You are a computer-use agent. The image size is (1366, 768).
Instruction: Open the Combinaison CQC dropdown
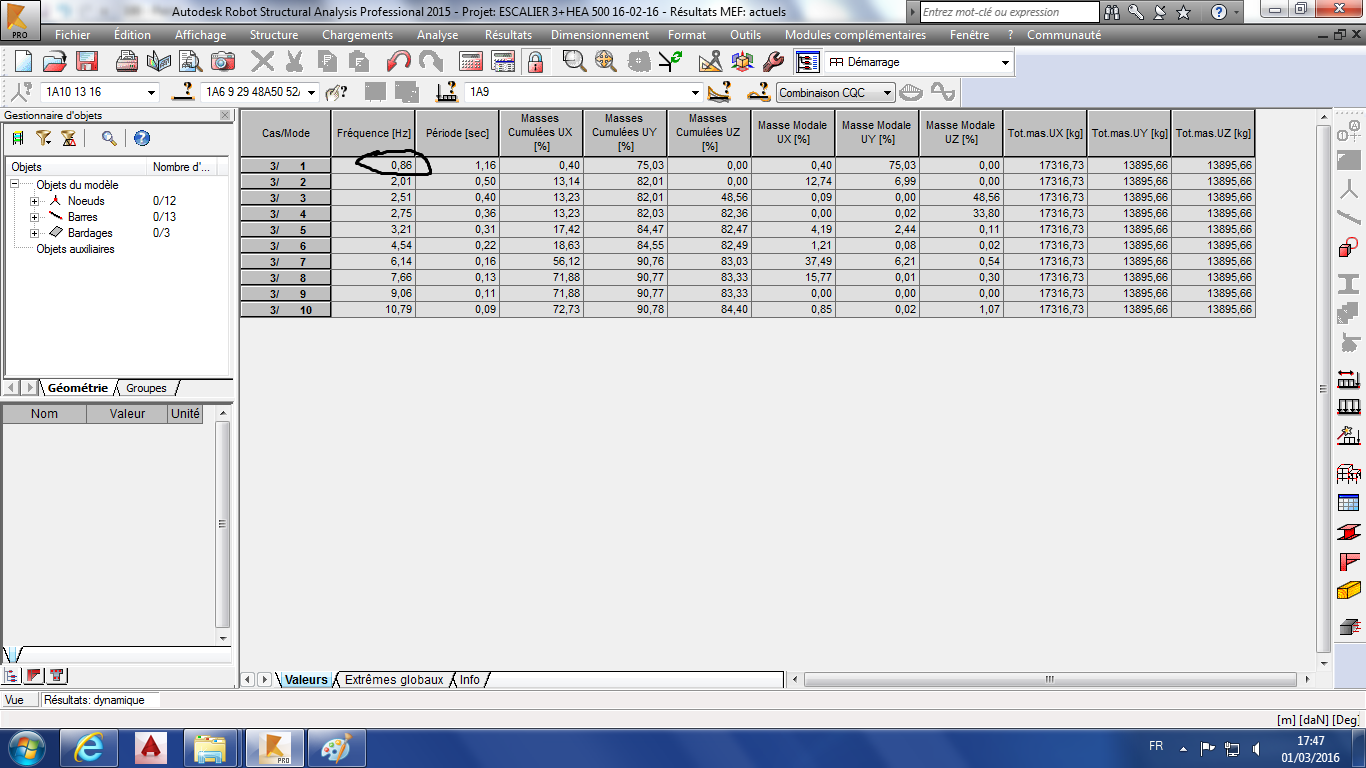[x=887, y=93]
